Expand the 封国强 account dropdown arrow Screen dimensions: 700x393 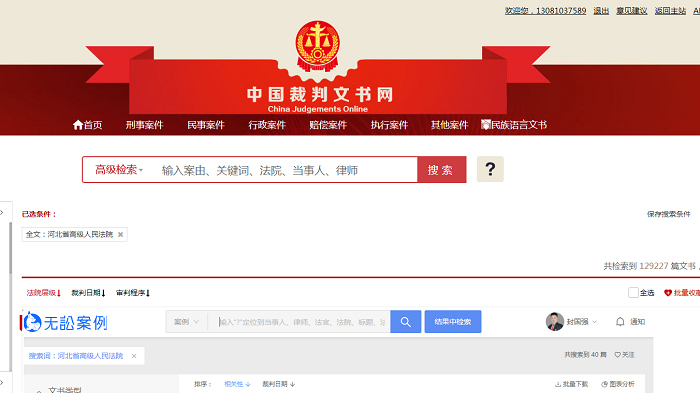coord(595,322)
